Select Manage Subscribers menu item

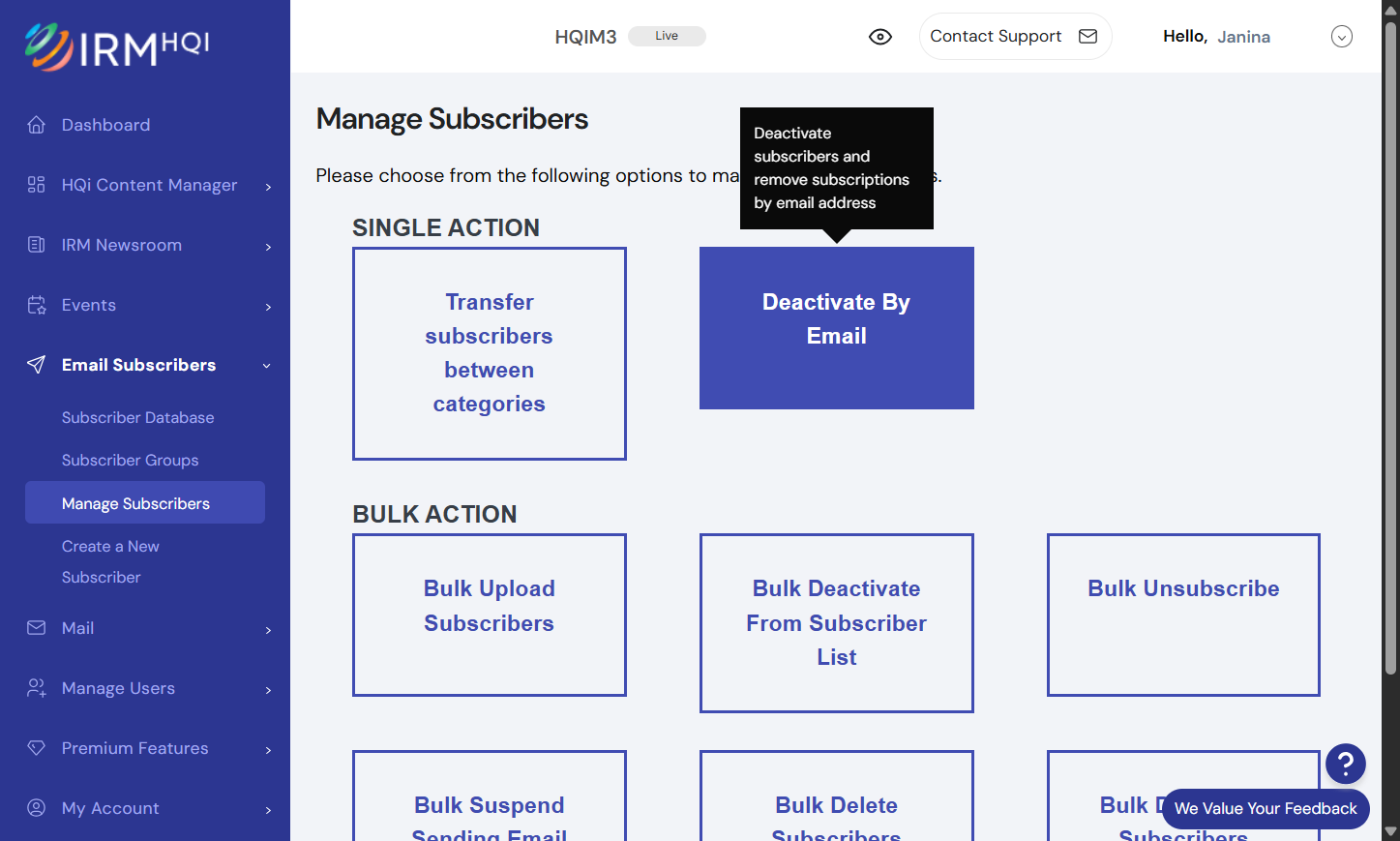(x=145, y=503)
